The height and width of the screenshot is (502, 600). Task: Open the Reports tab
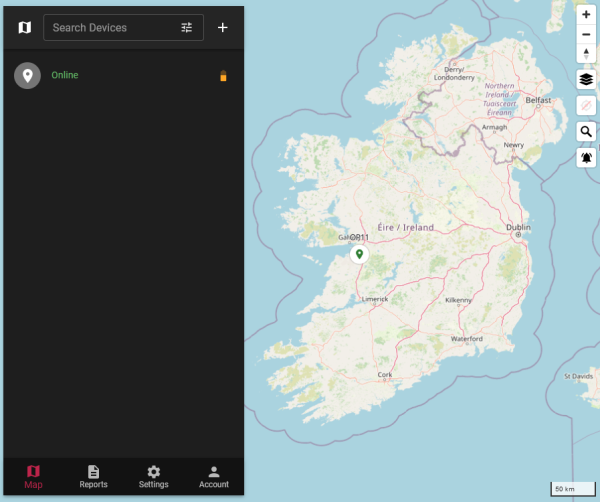click(x=93, y=477)
